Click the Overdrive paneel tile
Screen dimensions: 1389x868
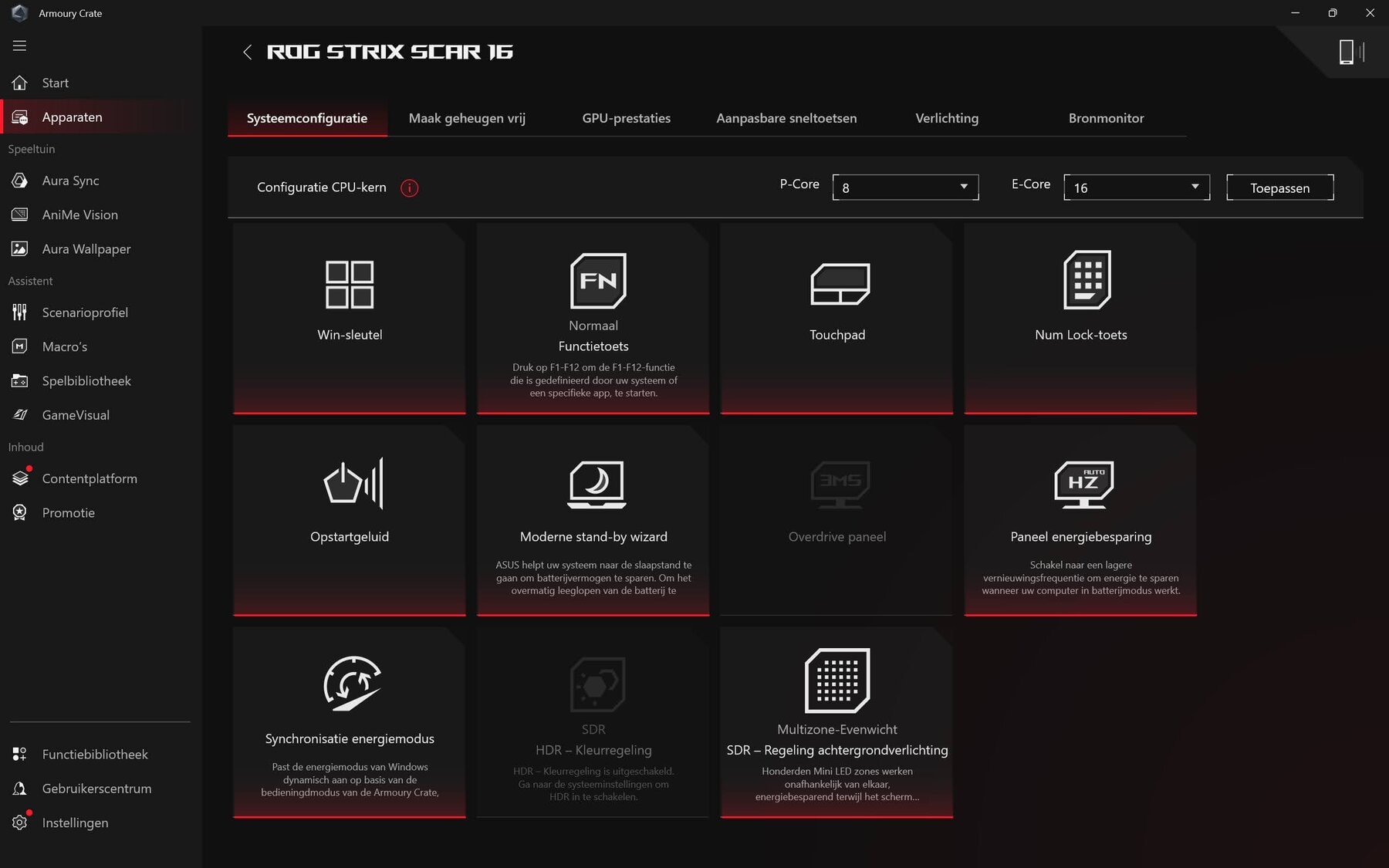tap(837, 521)
